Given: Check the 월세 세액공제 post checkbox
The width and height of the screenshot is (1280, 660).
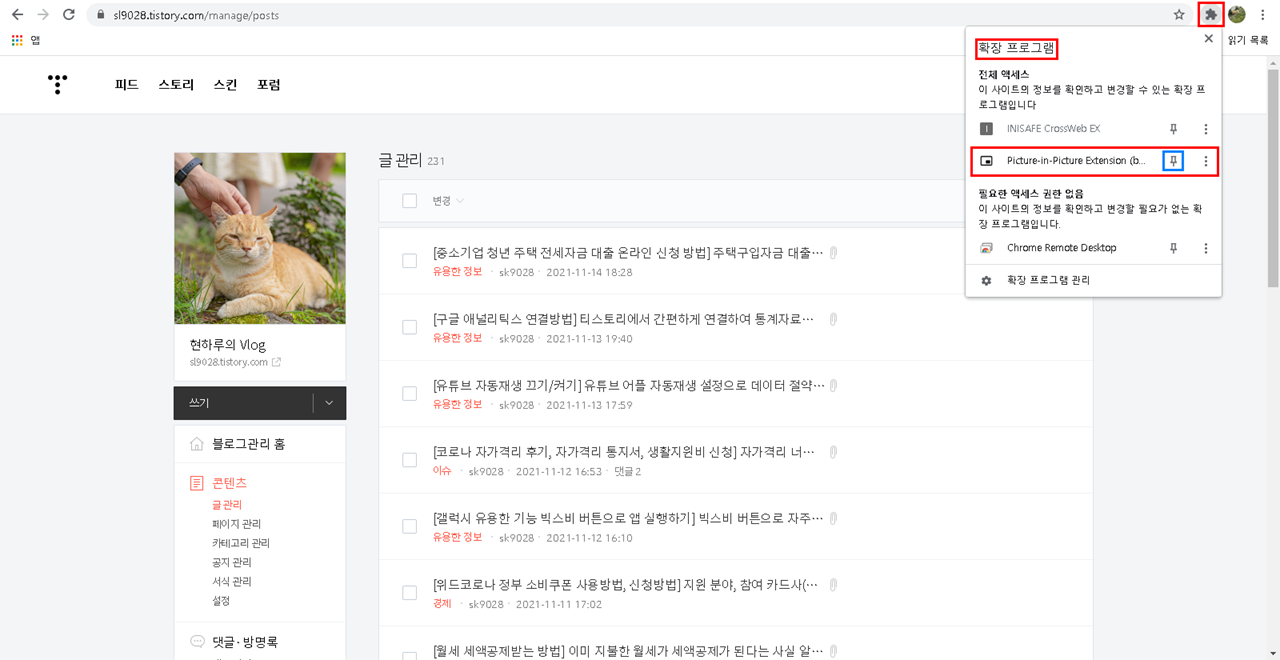Looking at the screenshot, I should coord(409,654).
